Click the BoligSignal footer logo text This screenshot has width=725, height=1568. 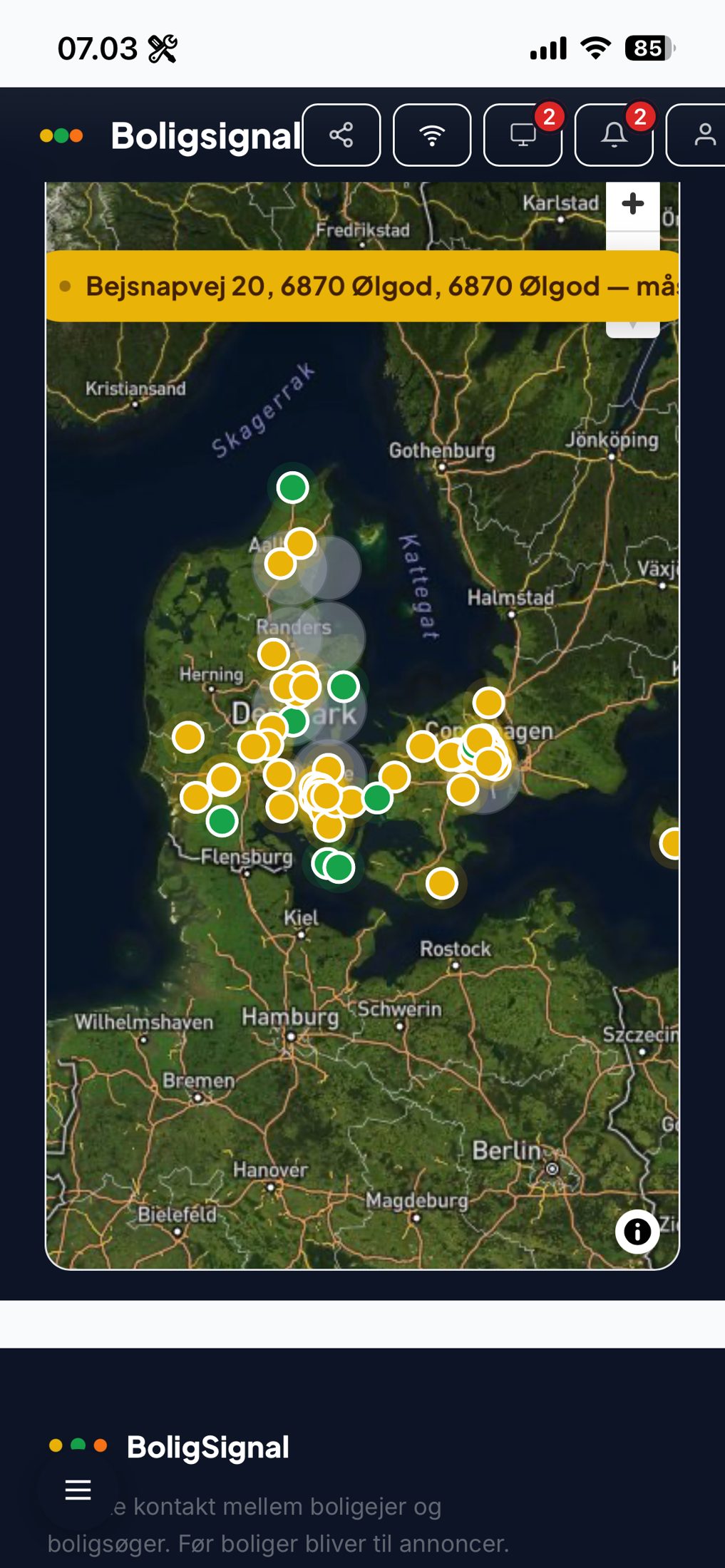click(208, 1448)
